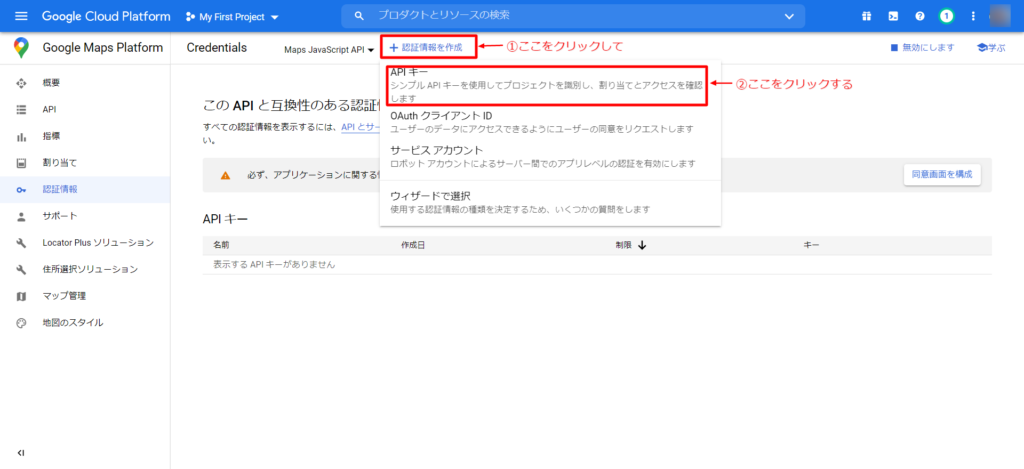Click the overview icon beside 概要
The height and width of the screenshot is (469, 1024).
22,83
